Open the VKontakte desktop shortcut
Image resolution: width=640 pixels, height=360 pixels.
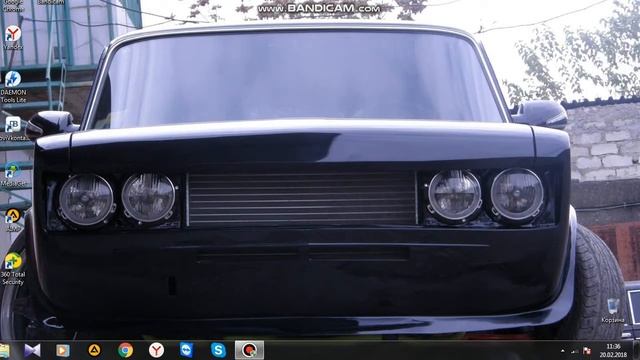(x=13, y=129)
